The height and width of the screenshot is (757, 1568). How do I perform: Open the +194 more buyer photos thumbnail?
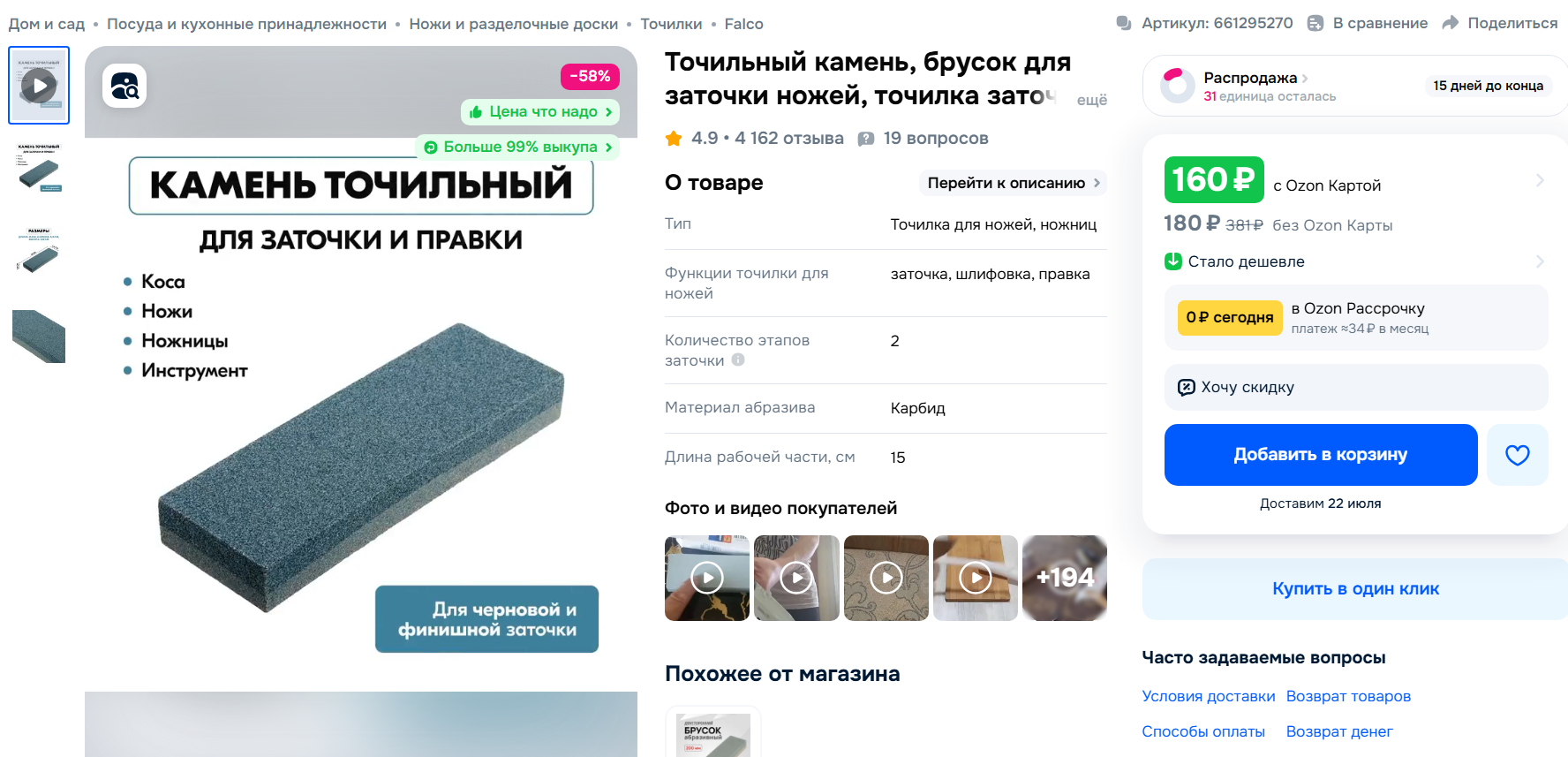(x=1065, y=578)
